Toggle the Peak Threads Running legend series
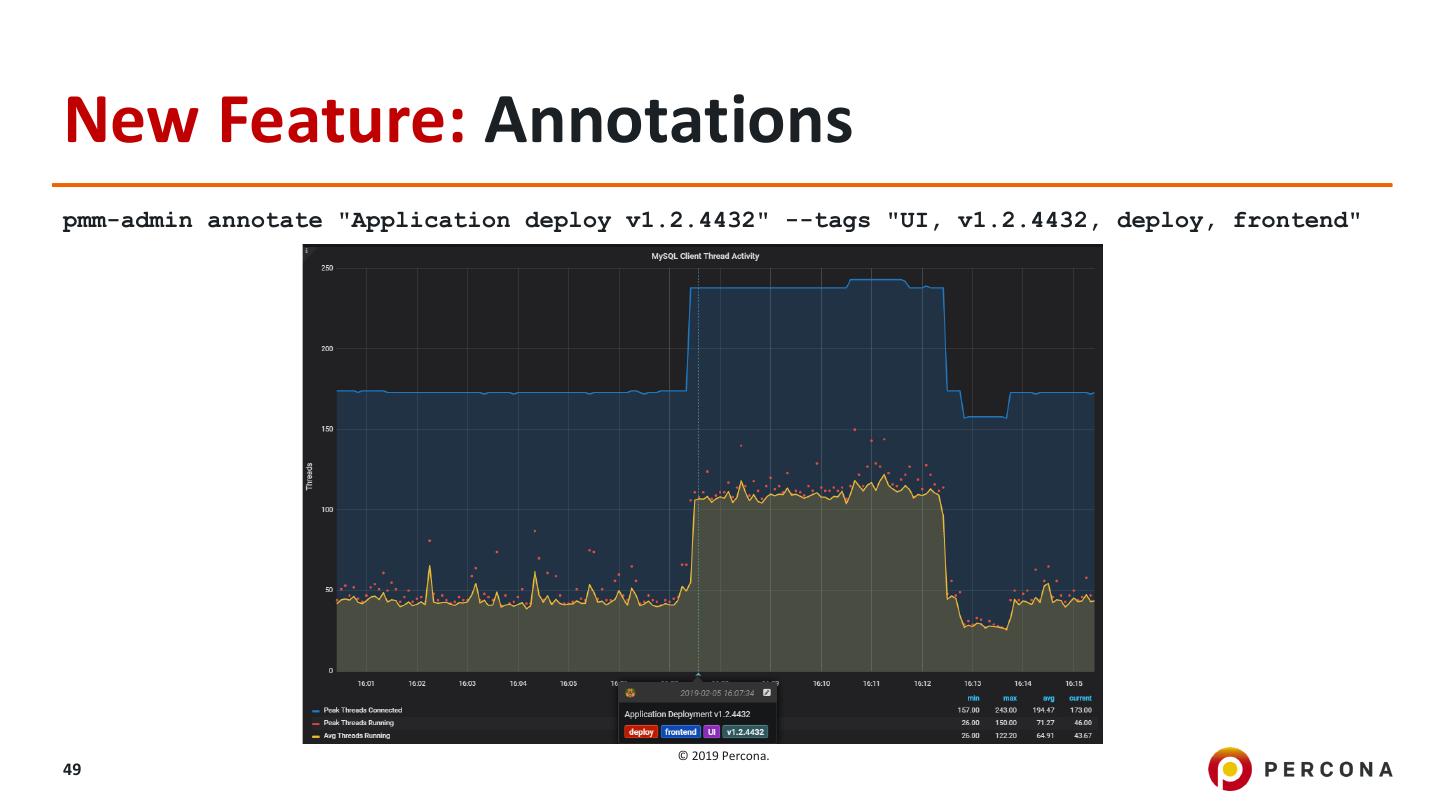The height and width of the screenshot is (810, 1440). [x=359, y=722]
